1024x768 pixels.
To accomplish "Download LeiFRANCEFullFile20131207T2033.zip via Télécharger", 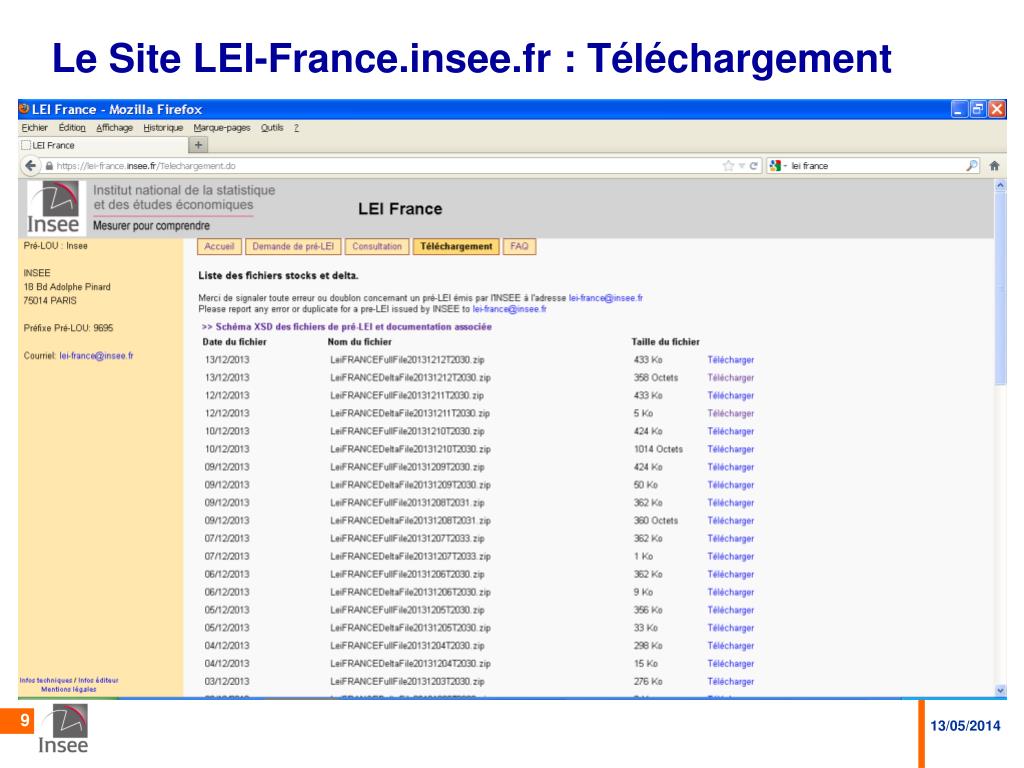I will click(x=730, y=538).
